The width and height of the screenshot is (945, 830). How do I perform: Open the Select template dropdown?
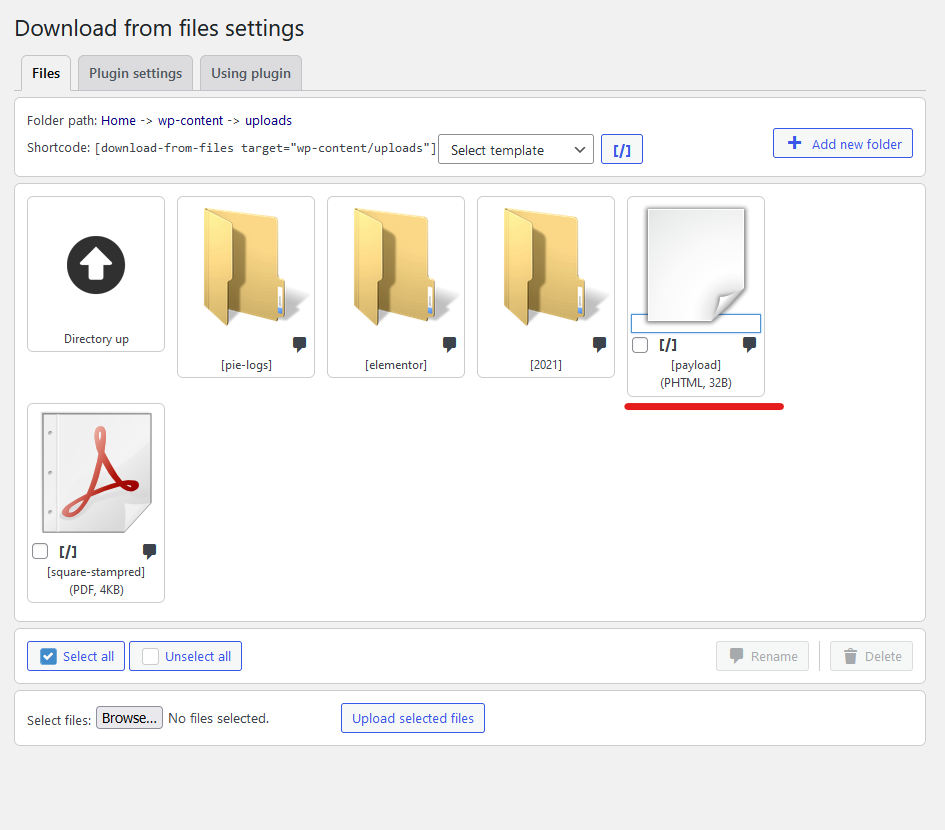[x=516, y=150]
